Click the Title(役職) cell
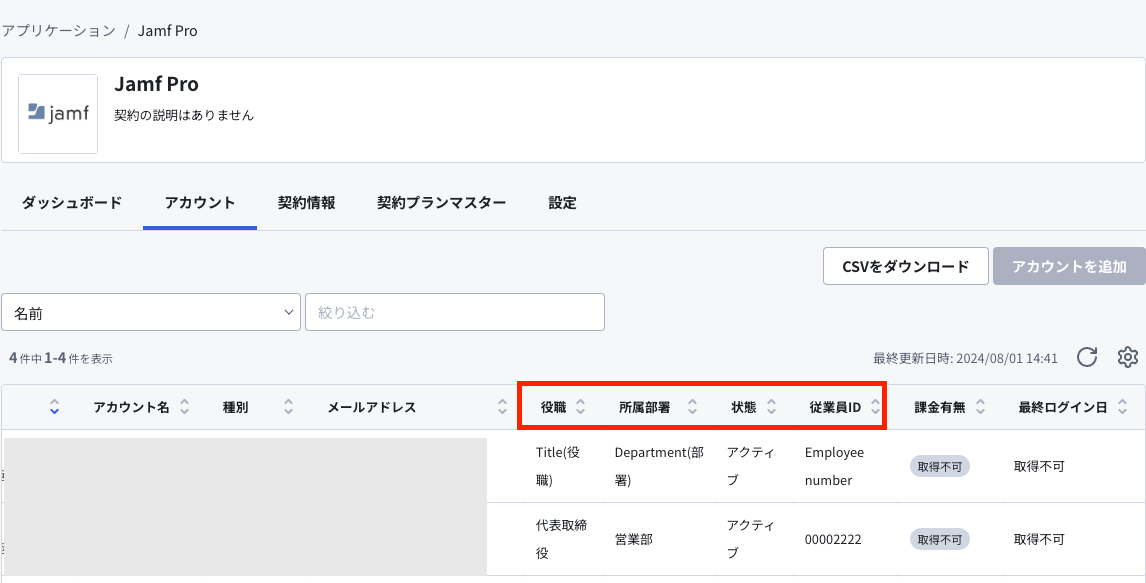 tap(558, 466)
